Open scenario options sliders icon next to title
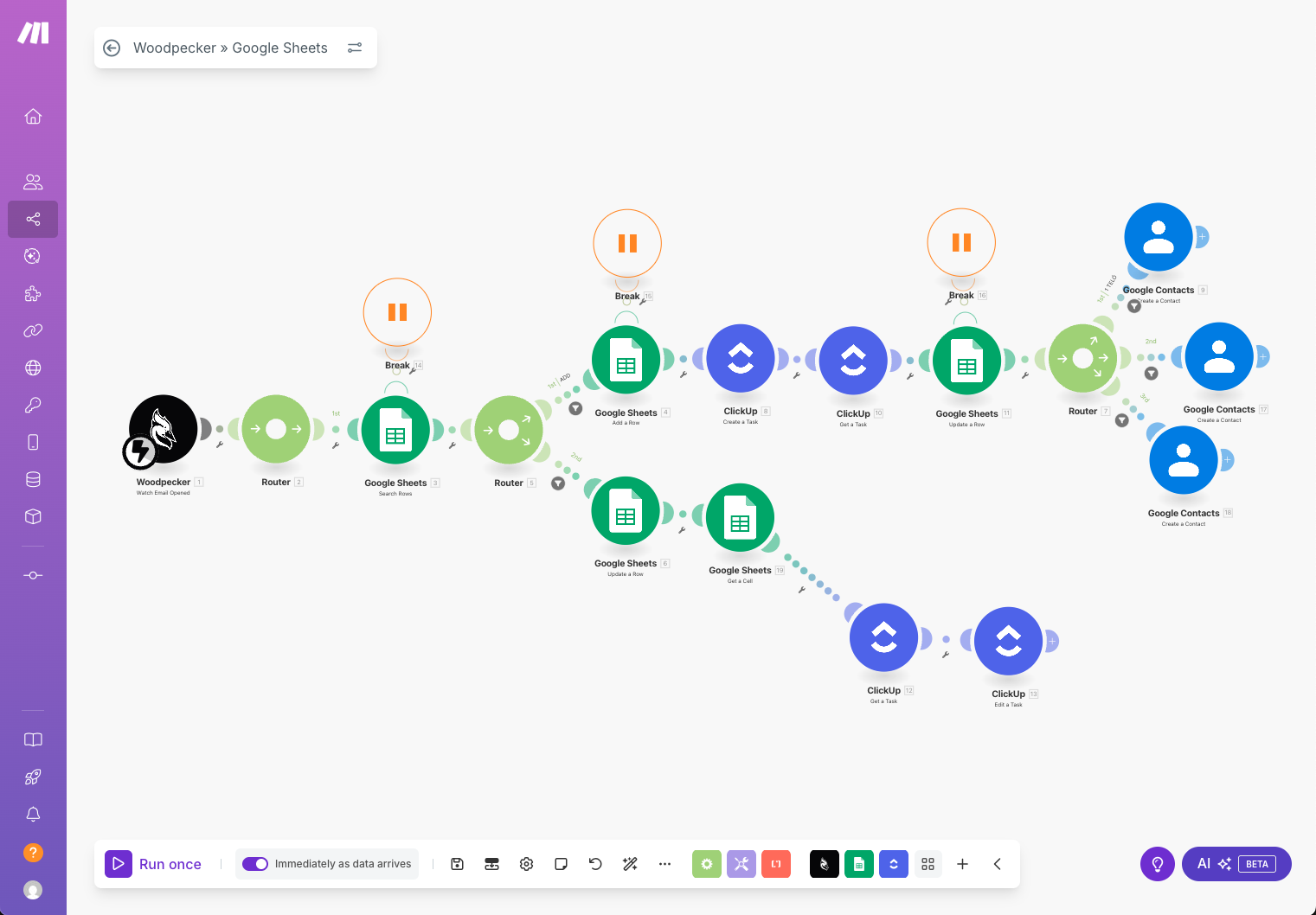Viewport: 1316px width, 915px height. pos(355,48)
